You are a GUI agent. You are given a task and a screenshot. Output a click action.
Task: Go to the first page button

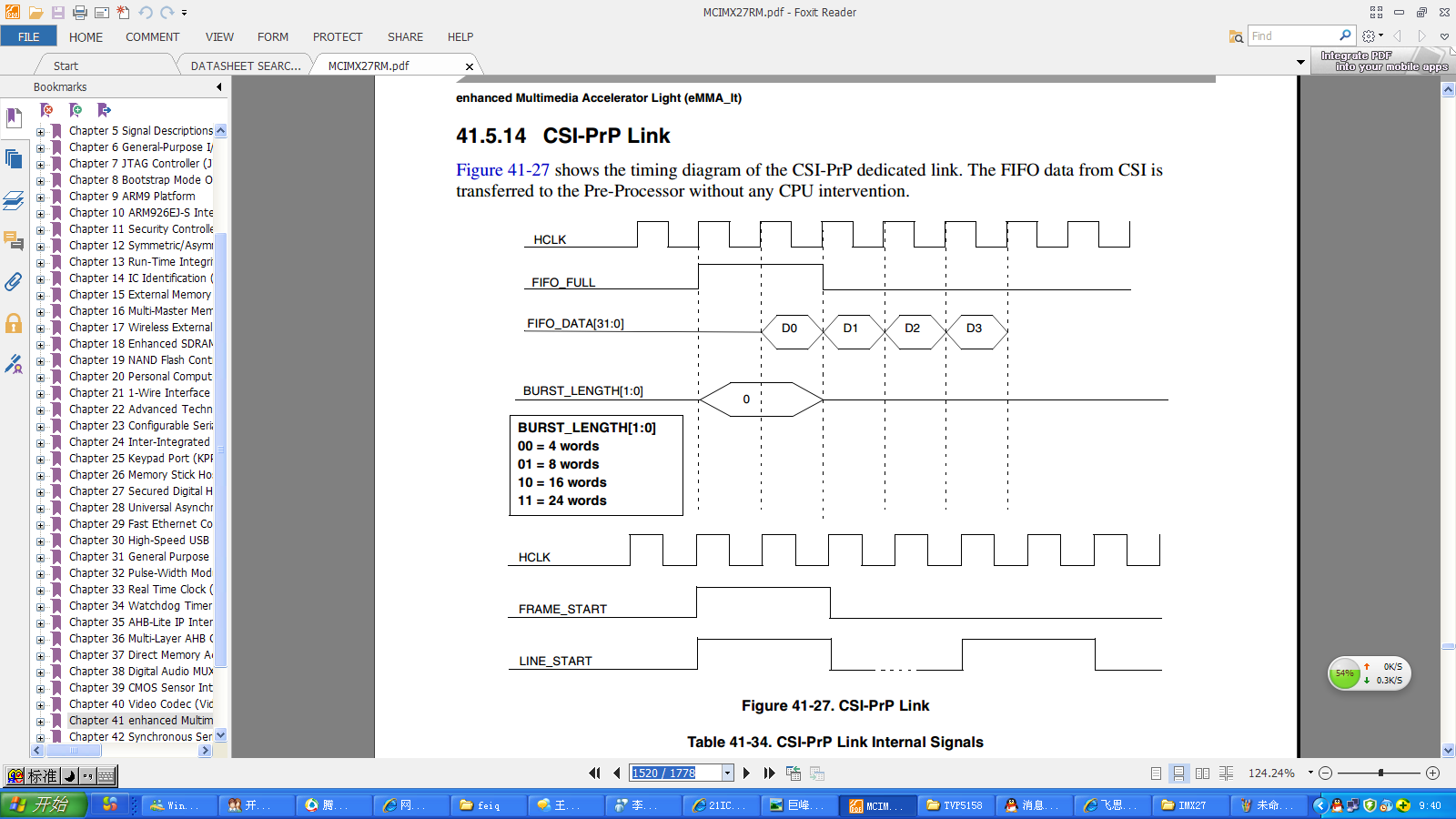tap(594, 773)
